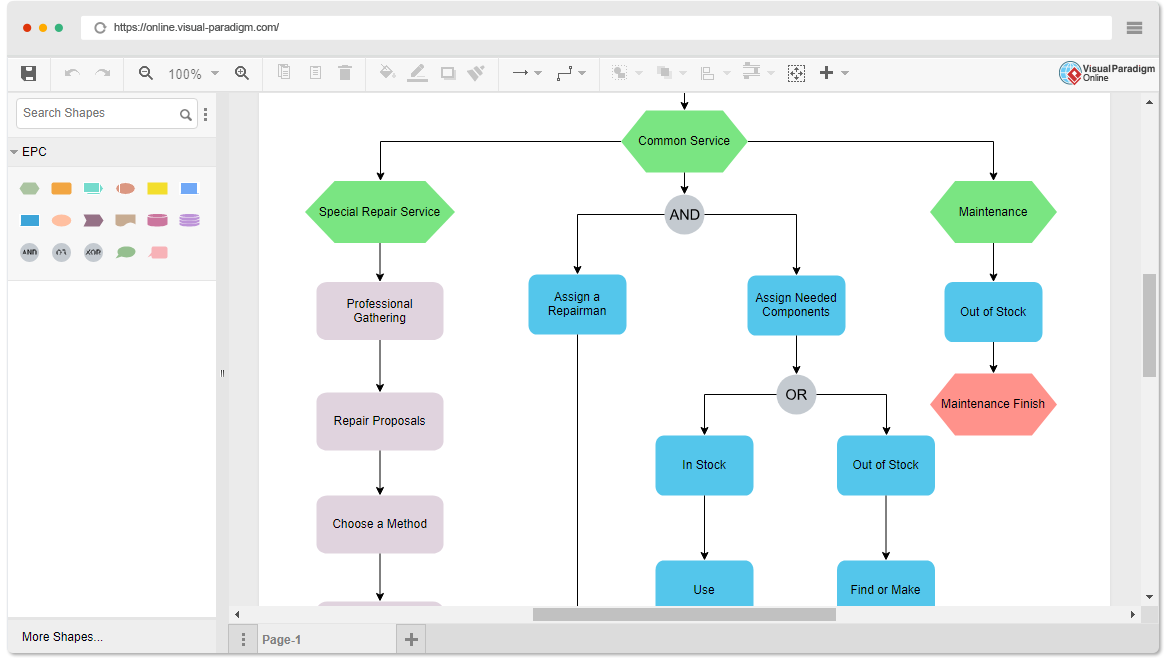Click the horizontal scrollbar thumb
1170x665 pixels.
coord(684,614)
